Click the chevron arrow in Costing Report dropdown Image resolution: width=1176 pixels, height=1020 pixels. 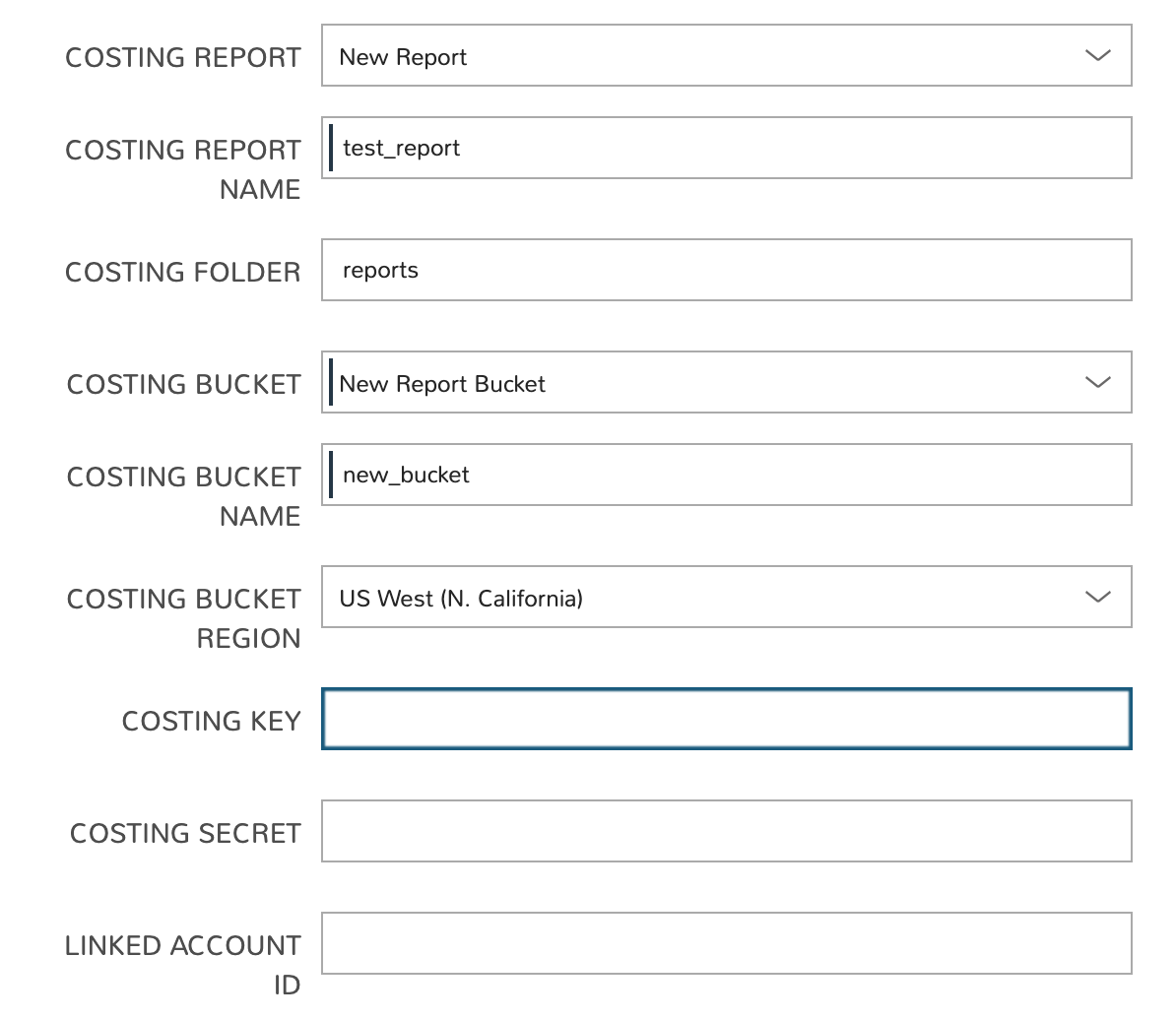(x=1097, y=56)
